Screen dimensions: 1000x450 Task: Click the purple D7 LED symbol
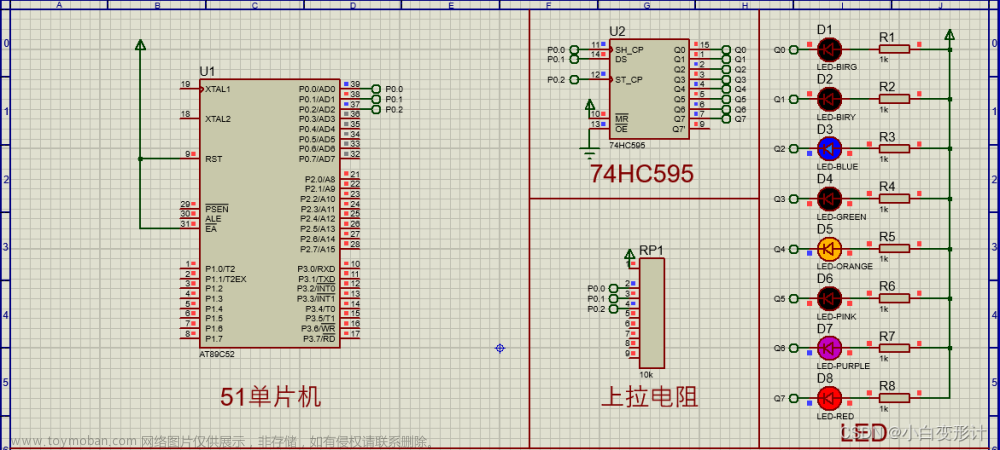click(829, 348)
